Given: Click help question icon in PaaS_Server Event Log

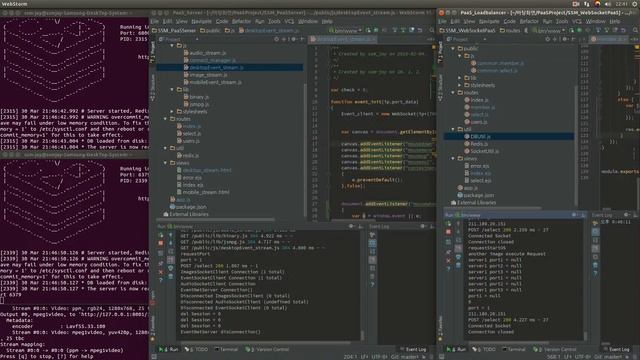Looking at the screenshot, I should pyautogui.click(x=372, y=284).
